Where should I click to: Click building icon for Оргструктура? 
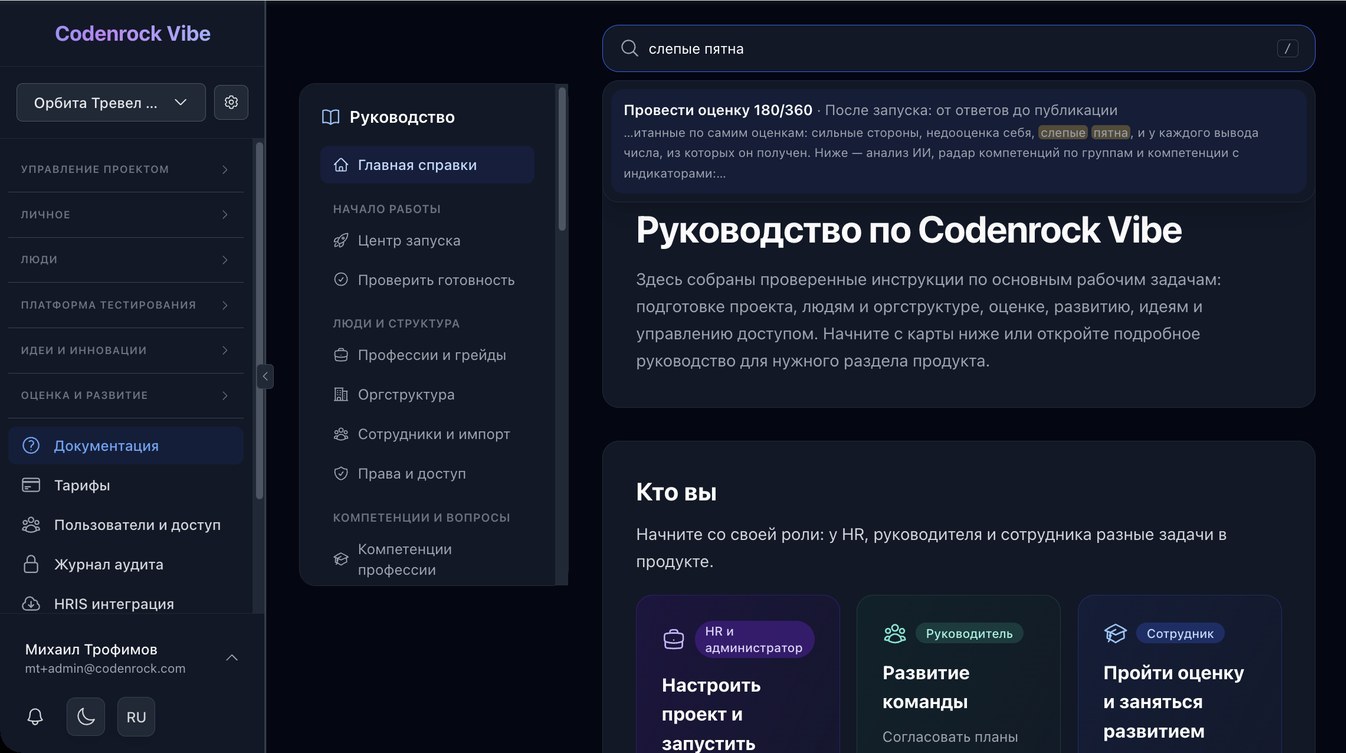coord(341,394)
